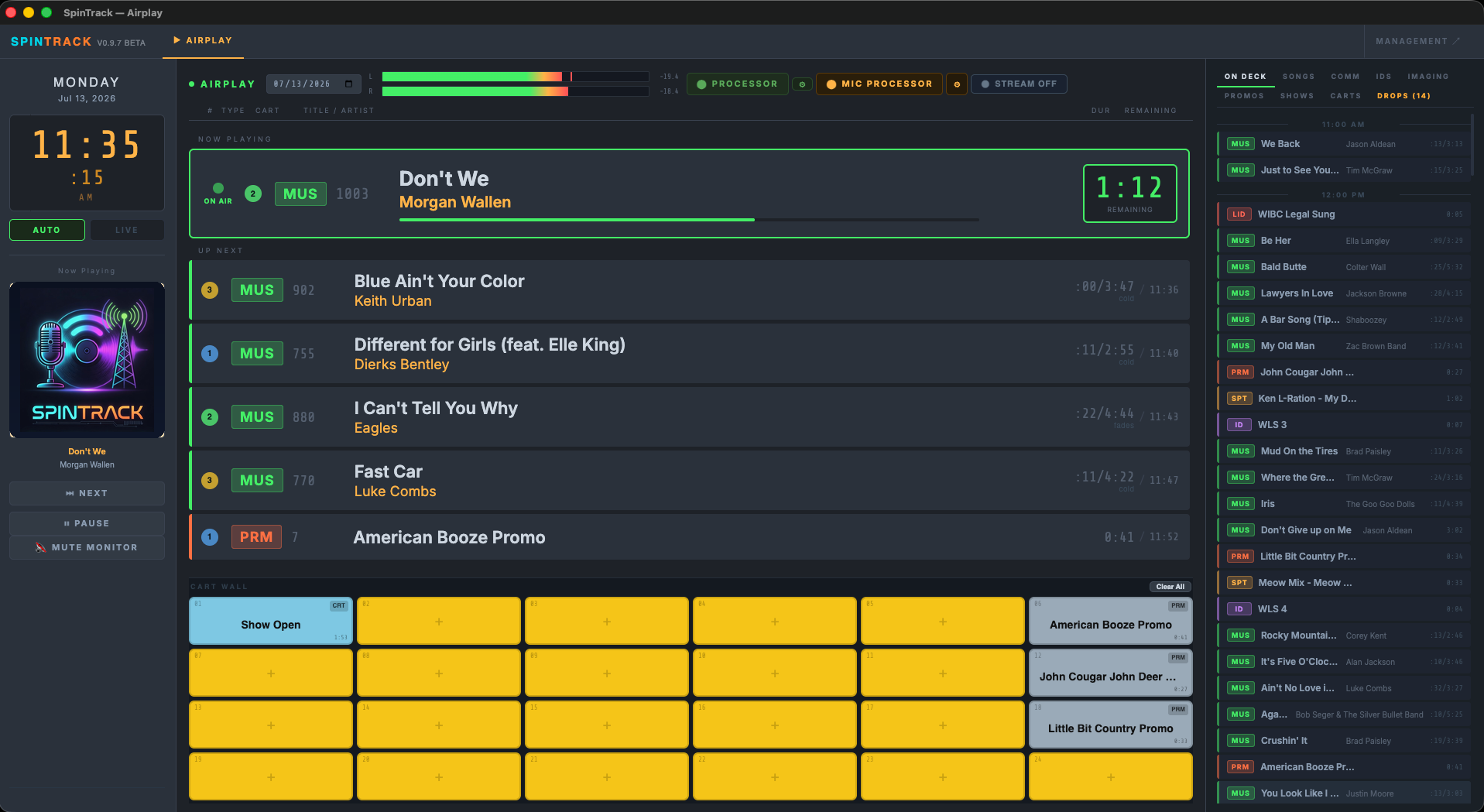Viewport: 1484px width, 812px height.
Task: Click the ID tag on WLS 4
Action: [1239, 609]
